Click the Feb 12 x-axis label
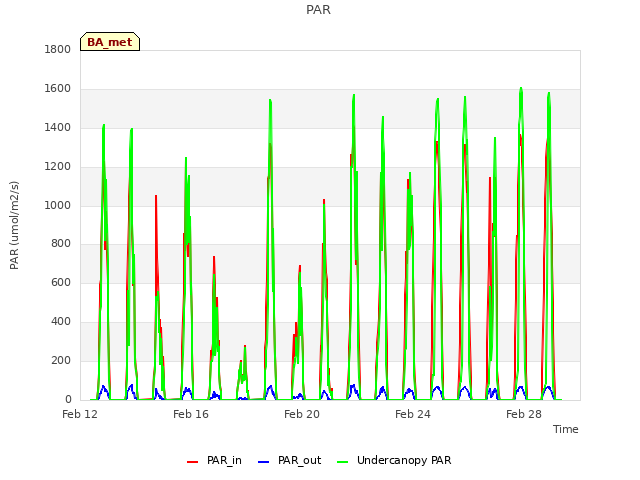This screenshot has height=480, width=640. coord(80,414)
